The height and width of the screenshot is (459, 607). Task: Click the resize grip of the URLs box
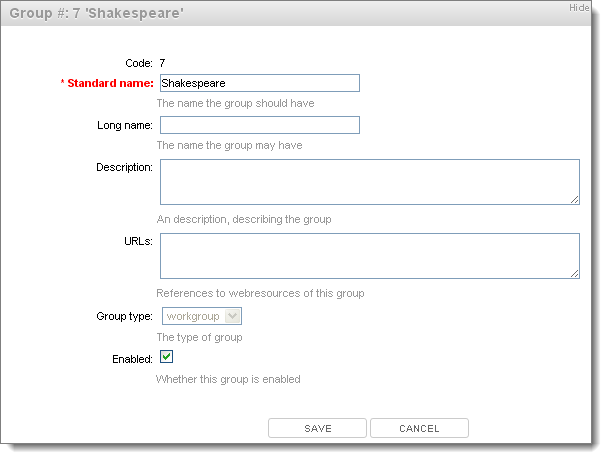[x=574, y=273]
